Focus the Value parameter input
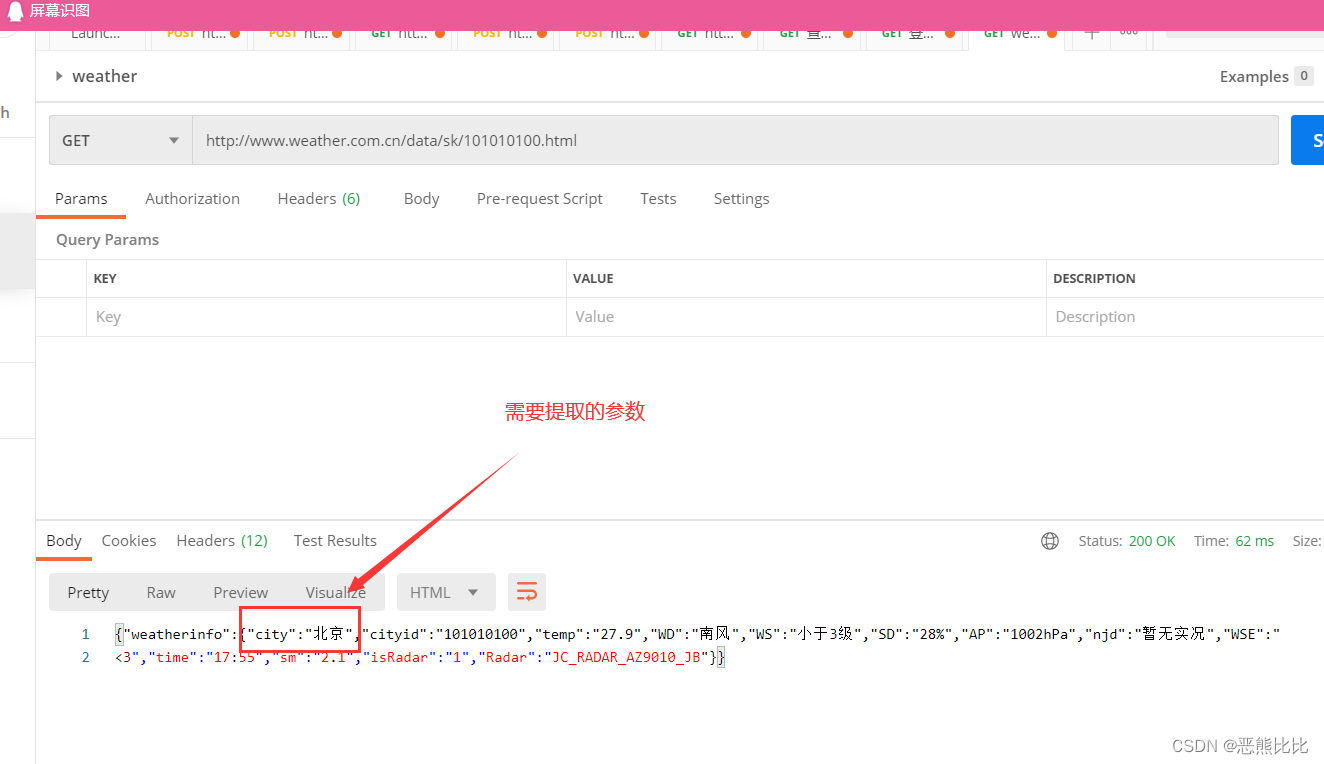This screenshot has height=764, width=1324. click(806, 317)
